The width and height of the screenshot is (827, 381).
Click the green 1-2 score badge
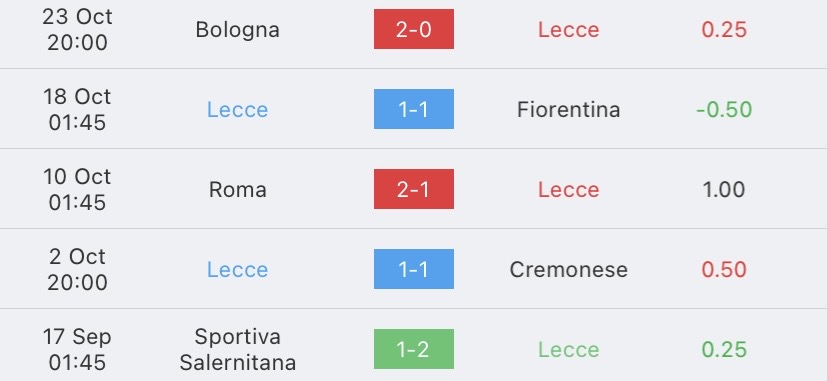pyautogui.click(x=414, y=349)
